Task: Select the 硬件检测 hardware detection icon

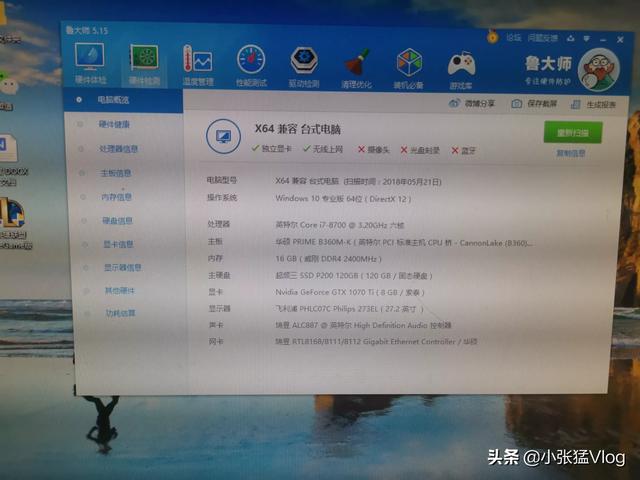Action: [144, 64]
